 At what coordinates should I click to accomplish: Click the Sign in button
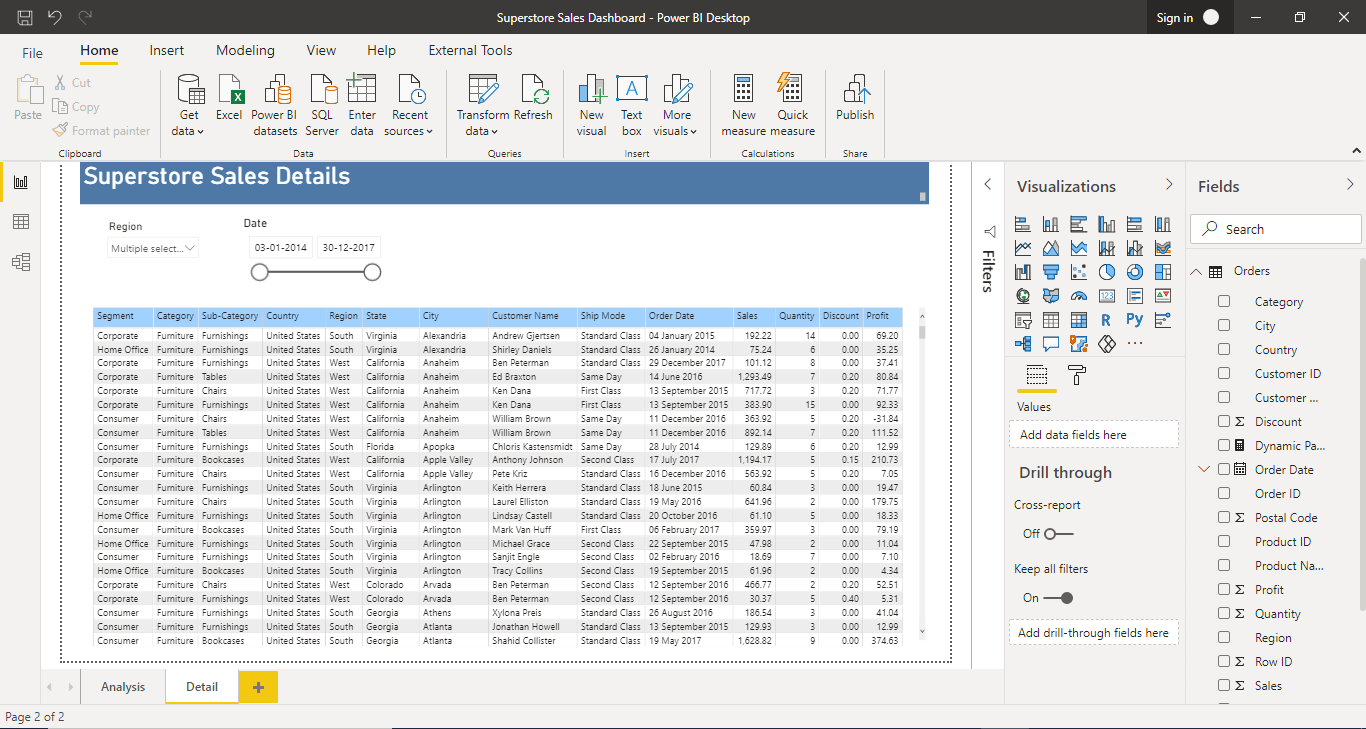click(x=1187, y=17)
